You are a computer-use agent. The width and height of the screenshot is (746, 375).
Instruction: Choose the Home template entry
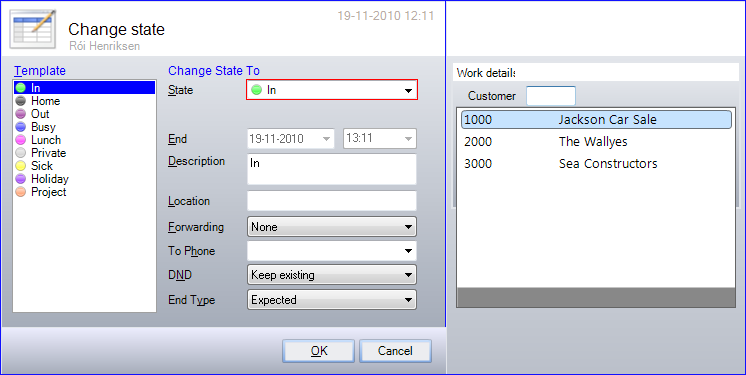(85, 101)
